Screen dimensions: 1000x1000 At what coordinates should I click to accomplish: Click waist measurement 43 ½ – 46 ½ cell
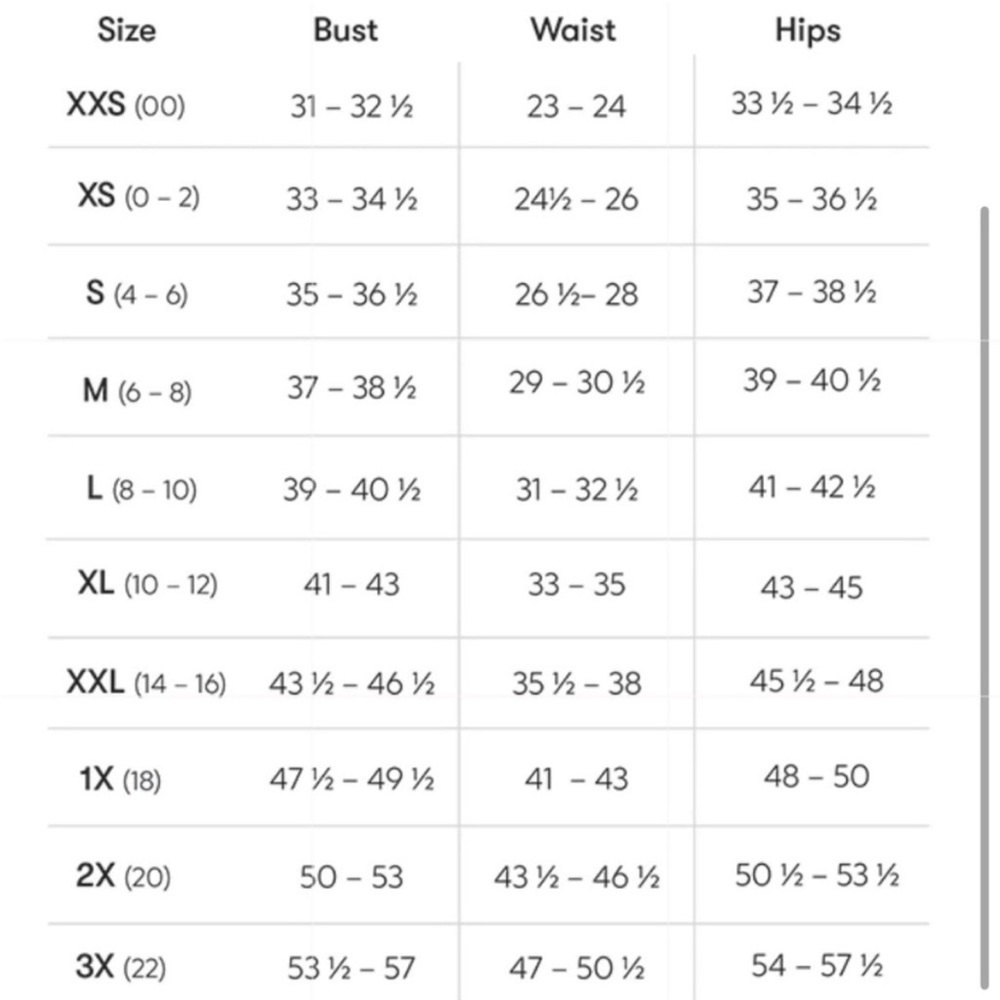[577, 877]
